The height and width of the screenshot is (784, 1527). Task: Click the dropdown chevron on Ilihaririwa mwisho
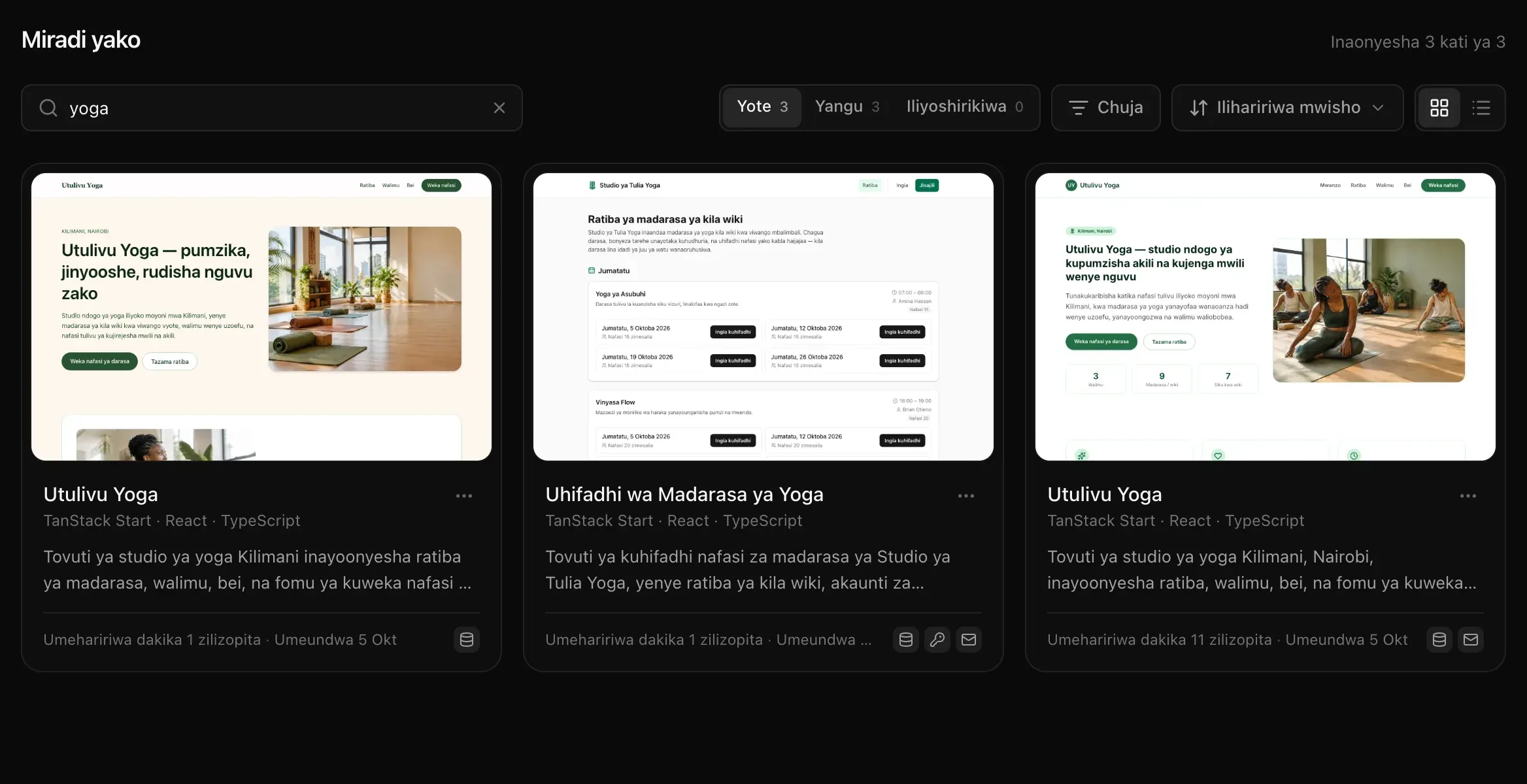pos(1378,108)
